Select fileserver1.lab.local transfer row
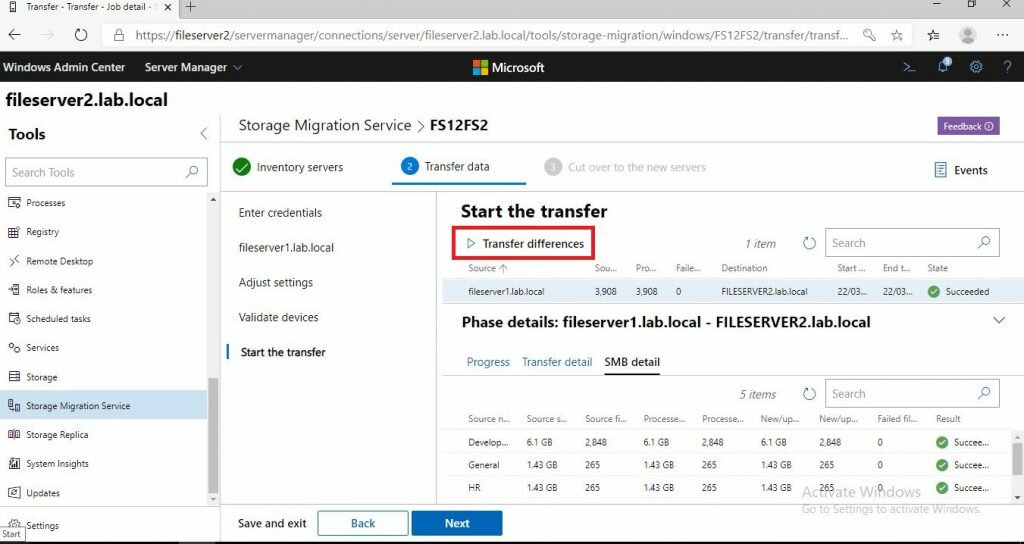1024x544 pixels. pos(733,291)
